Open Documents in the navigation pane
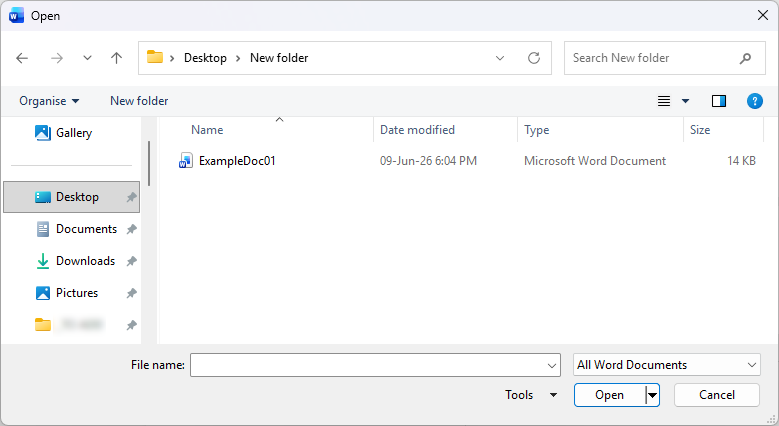The image size is (779, 426). point(77,229)
